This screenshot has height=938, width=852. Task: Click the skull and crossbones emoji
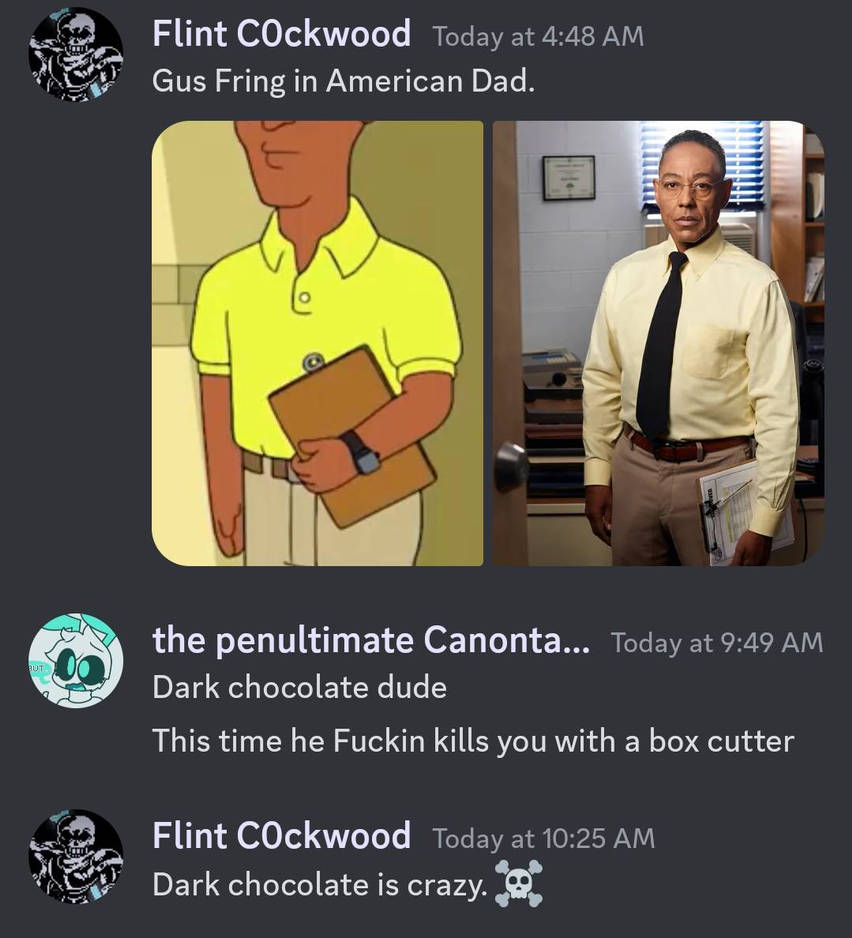519,884
